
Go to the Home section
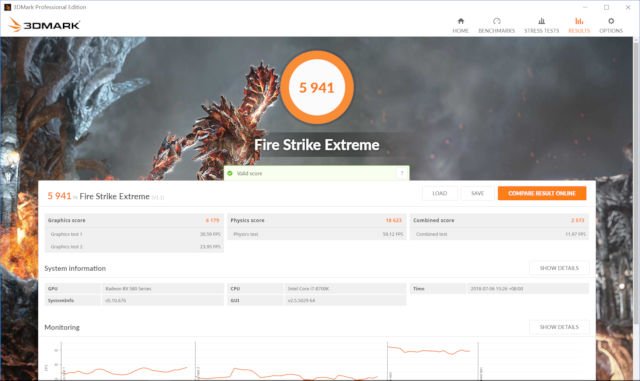pos(460,25)
